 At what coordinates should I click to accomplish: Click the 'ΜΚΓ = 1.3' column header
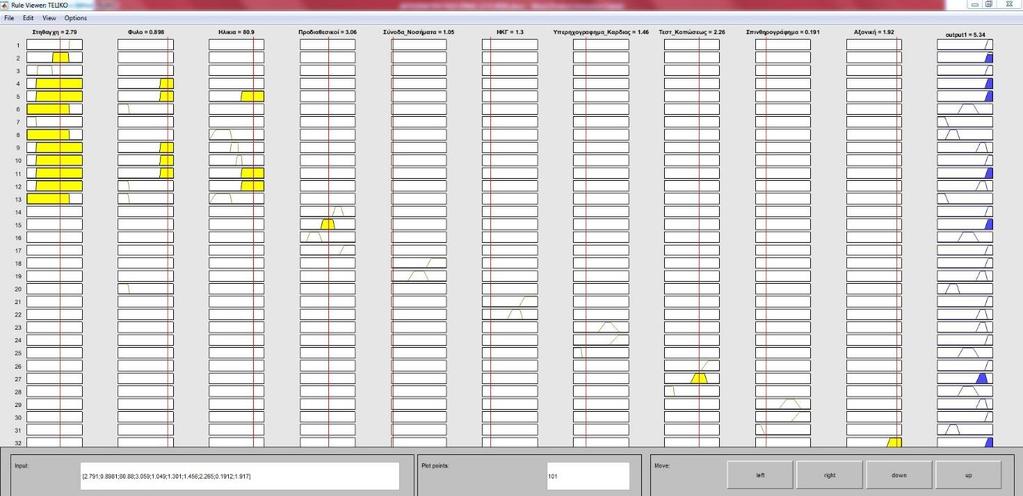[x=510, y=31]
